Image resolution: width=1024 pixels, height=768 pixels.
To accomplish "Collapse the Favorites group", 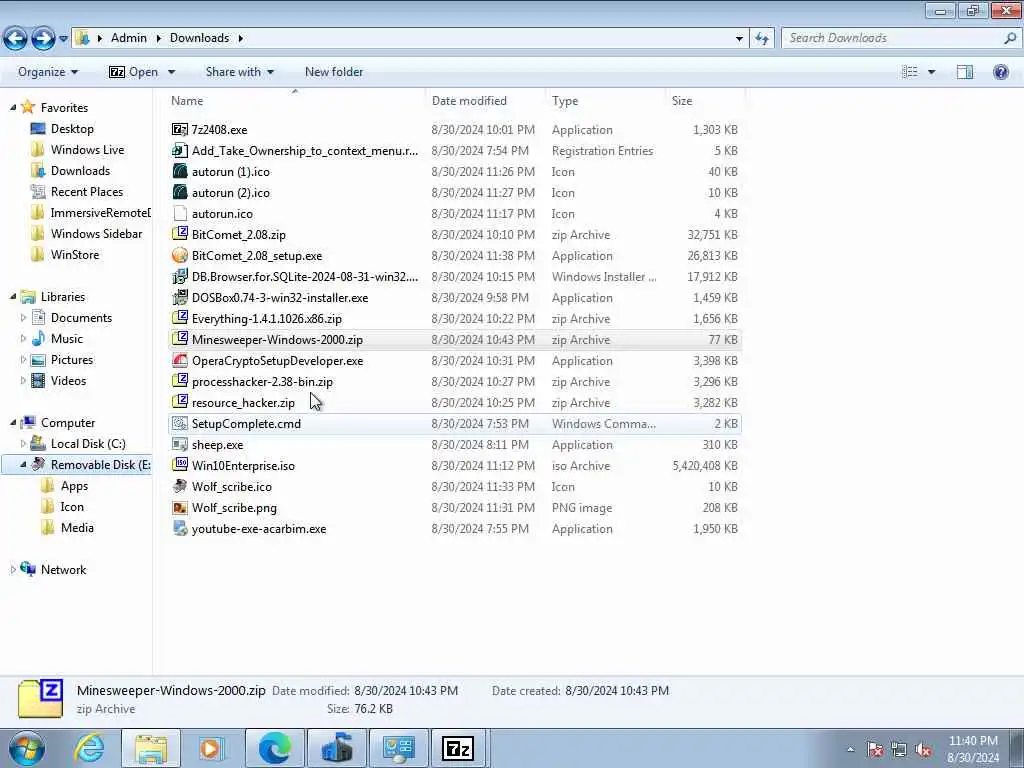I will (13, 107).
